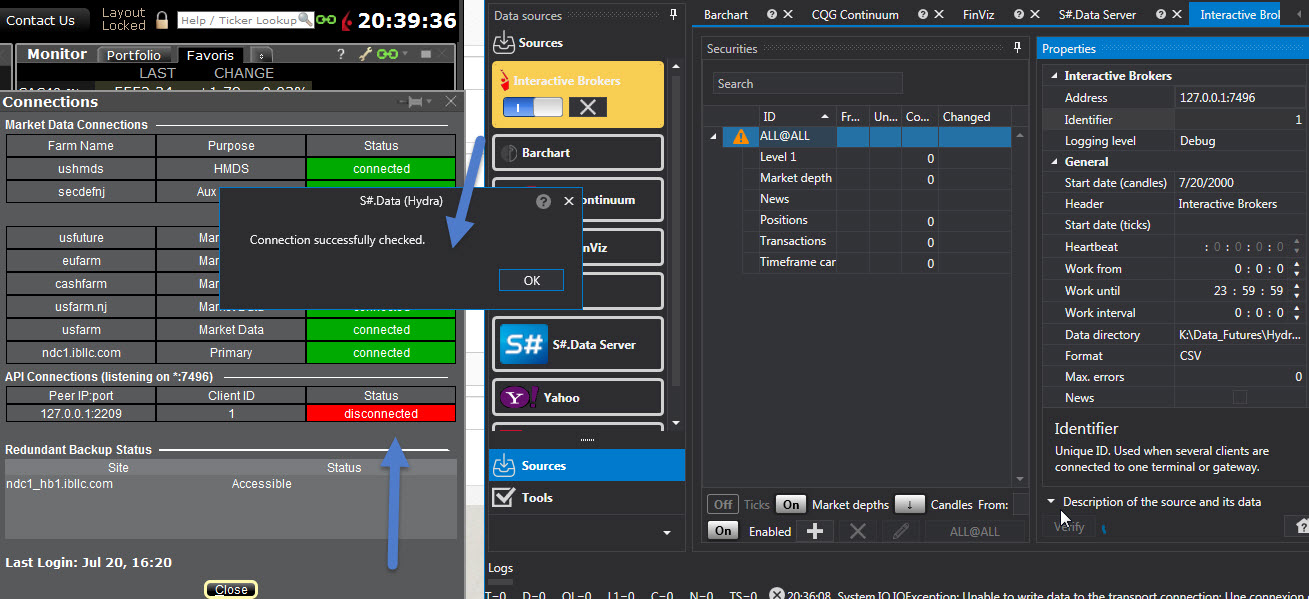Pin the Securities panel
This screenshot has height=599, width=1309.
coord(1018,48)
